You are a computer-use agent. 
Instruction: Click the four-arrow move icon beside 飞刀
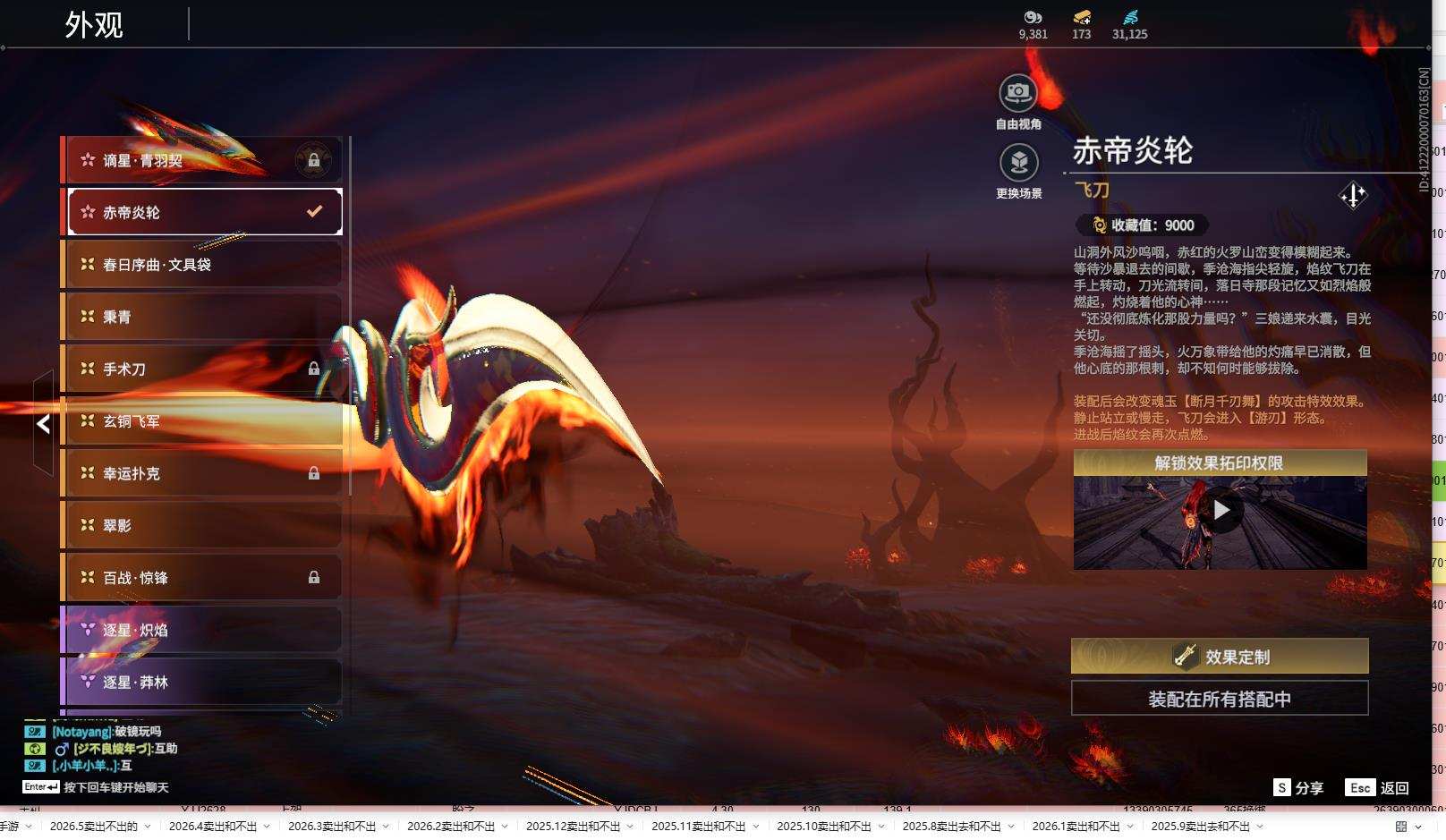coord(1352,195)
